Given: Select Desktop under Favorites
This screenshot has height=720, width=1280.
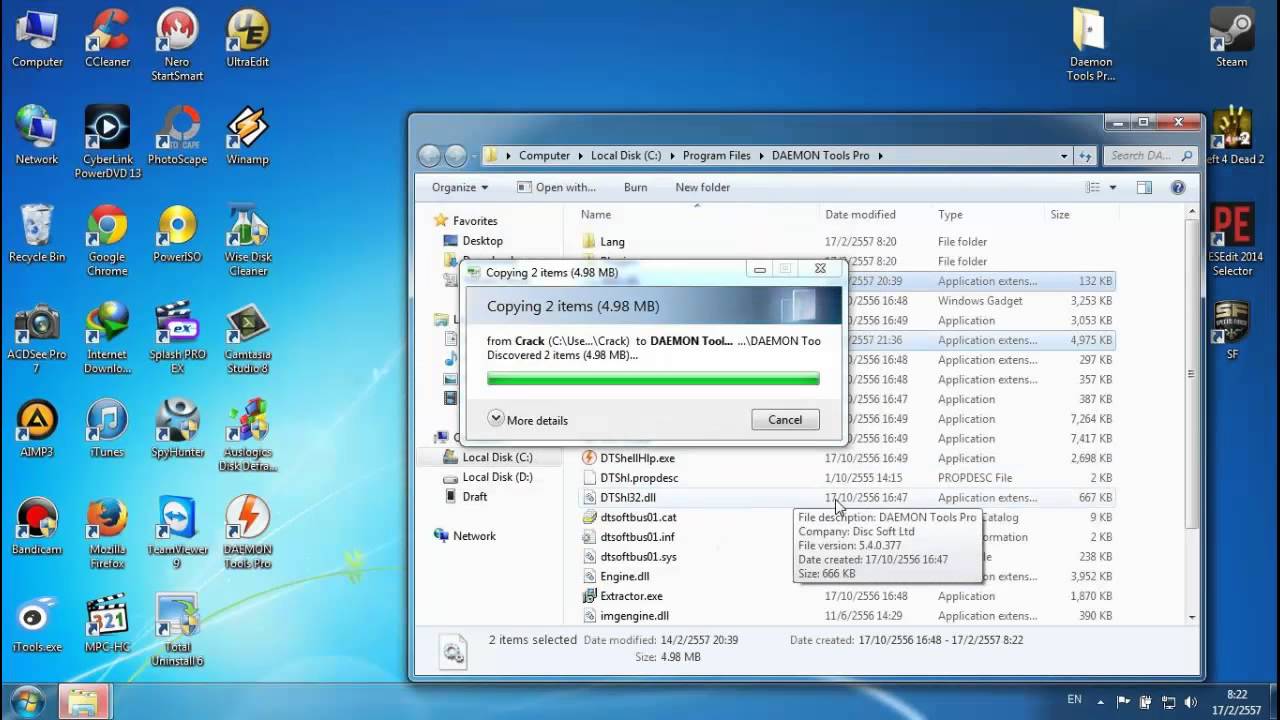Looking at the screenshot, I should tap(482, 241).
